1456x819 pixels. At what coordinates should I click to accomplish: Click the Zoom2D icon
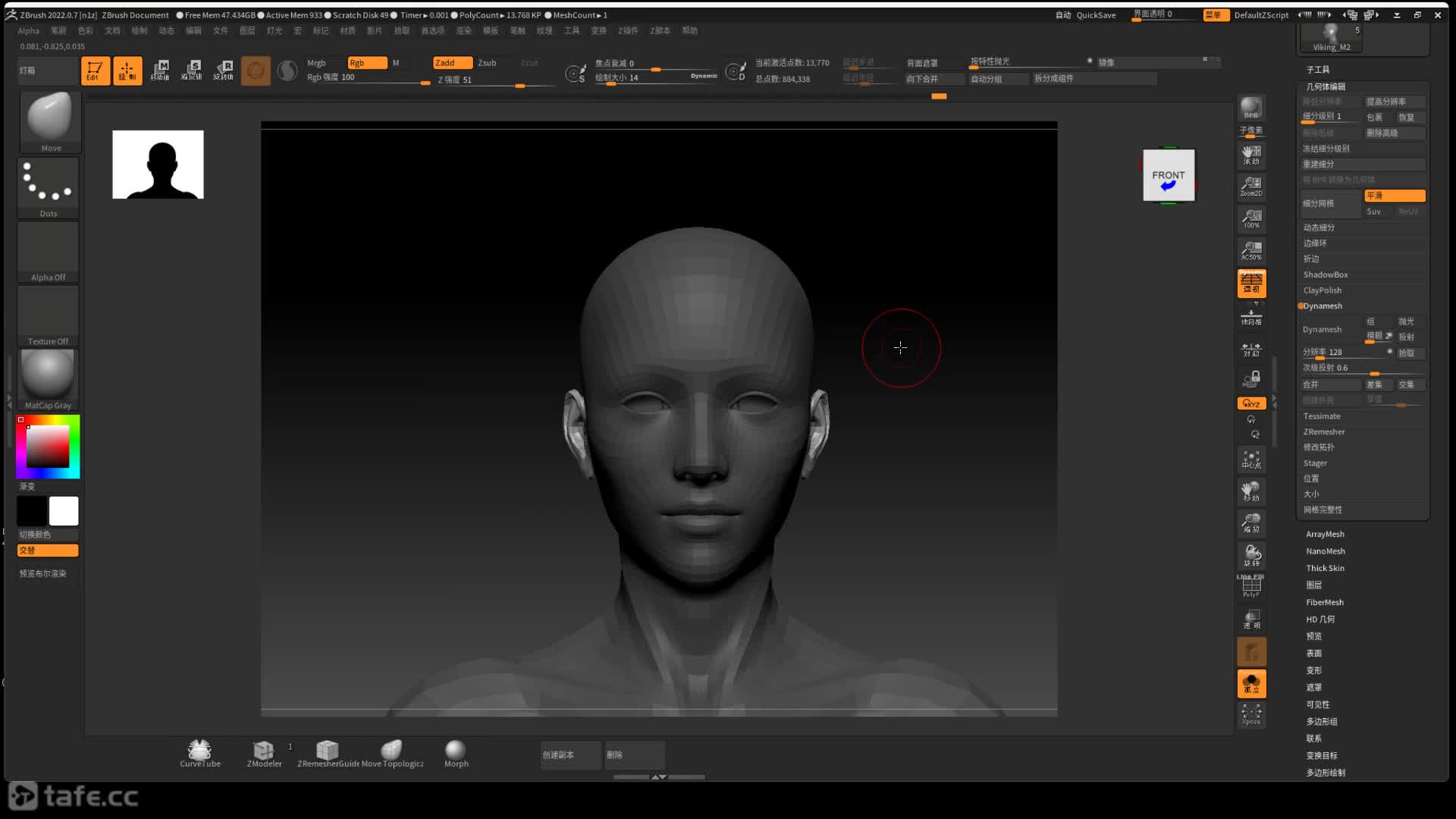click(1251, 187)
